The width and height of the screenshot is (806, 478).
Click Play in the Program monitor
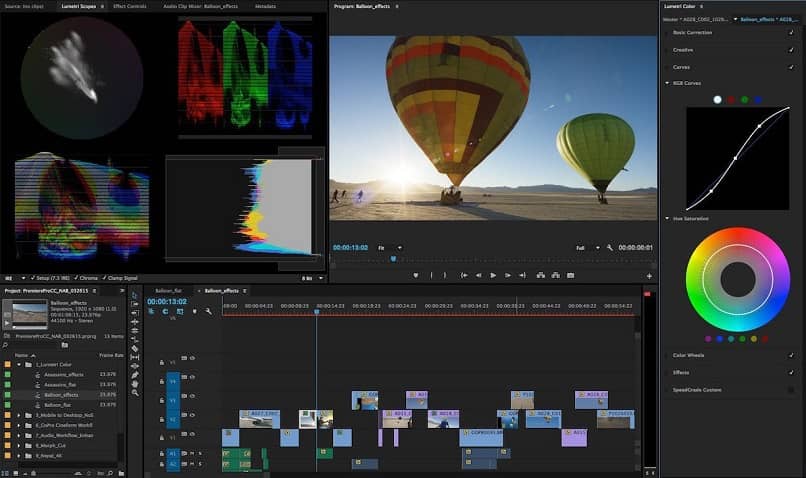tap(493, 275)
